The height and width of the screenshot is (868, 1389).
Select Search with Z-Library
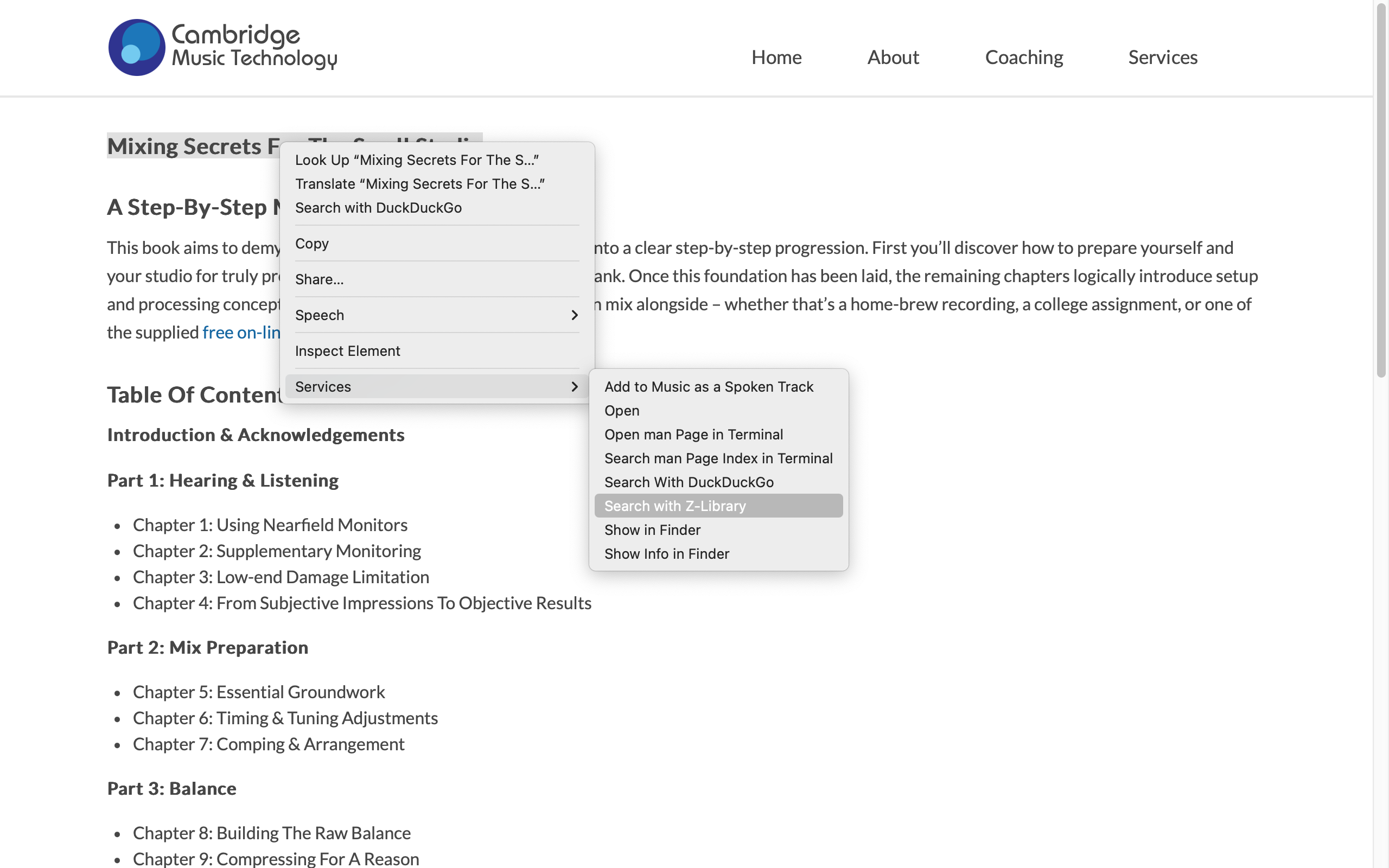[x=675, y=505]
